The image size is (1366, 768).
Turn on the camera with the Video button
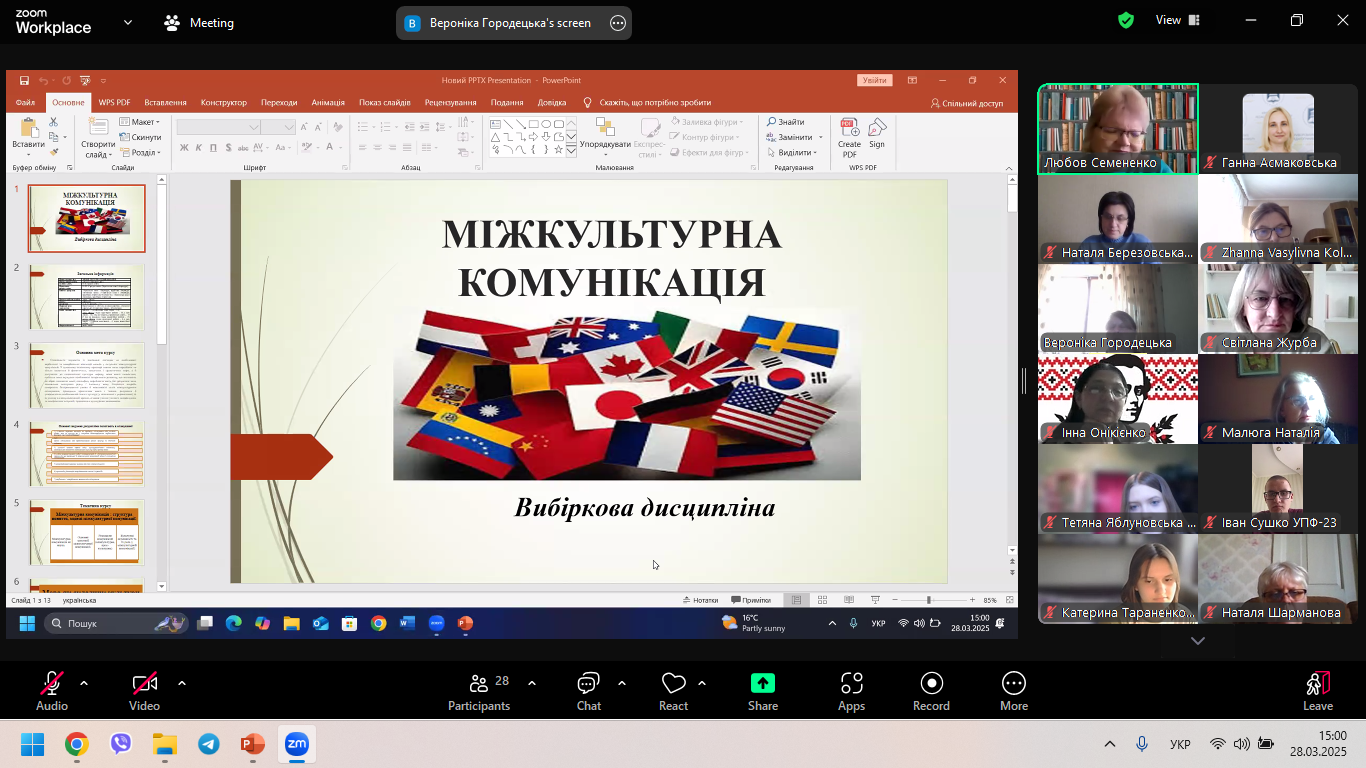(144, 690)
